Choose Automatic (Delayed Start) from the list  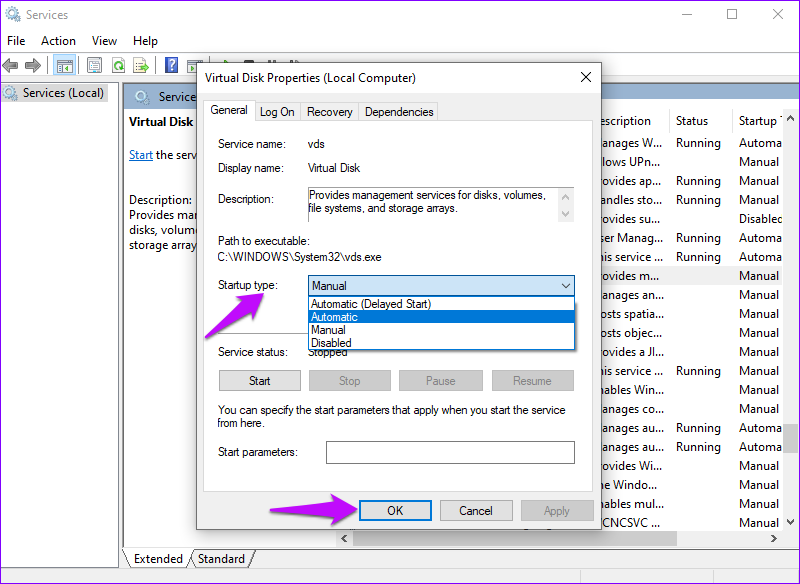(441, 304)
